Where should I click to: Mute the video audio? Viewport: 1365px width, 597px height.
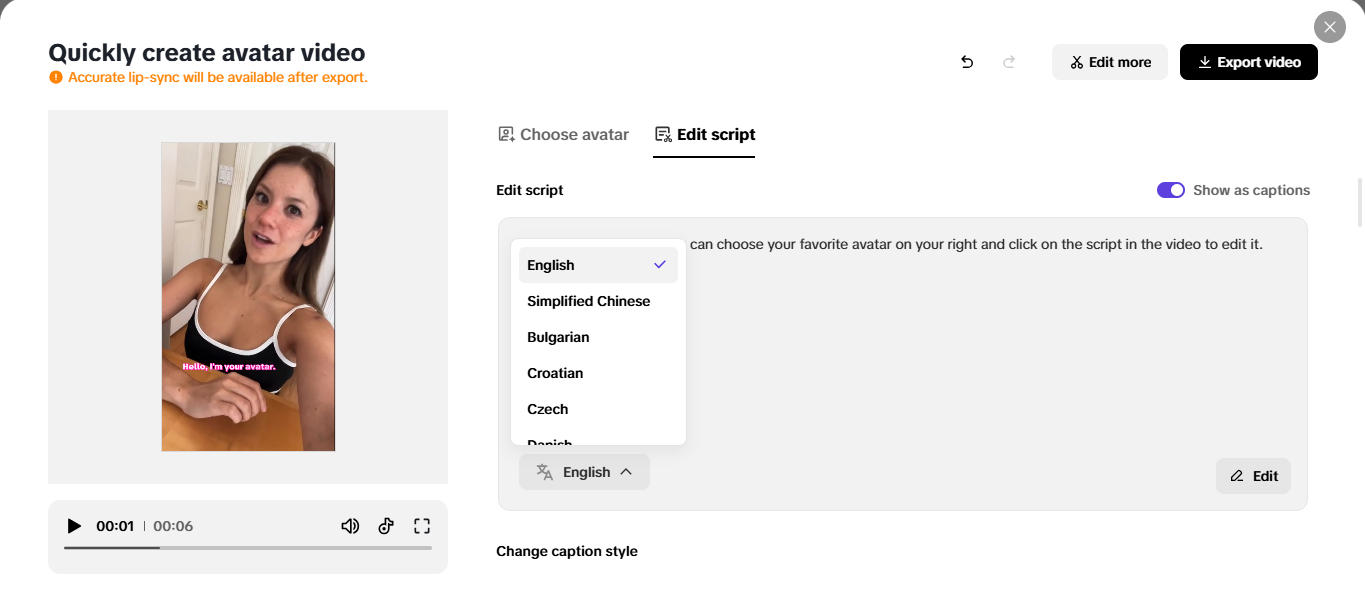(350, 525)
